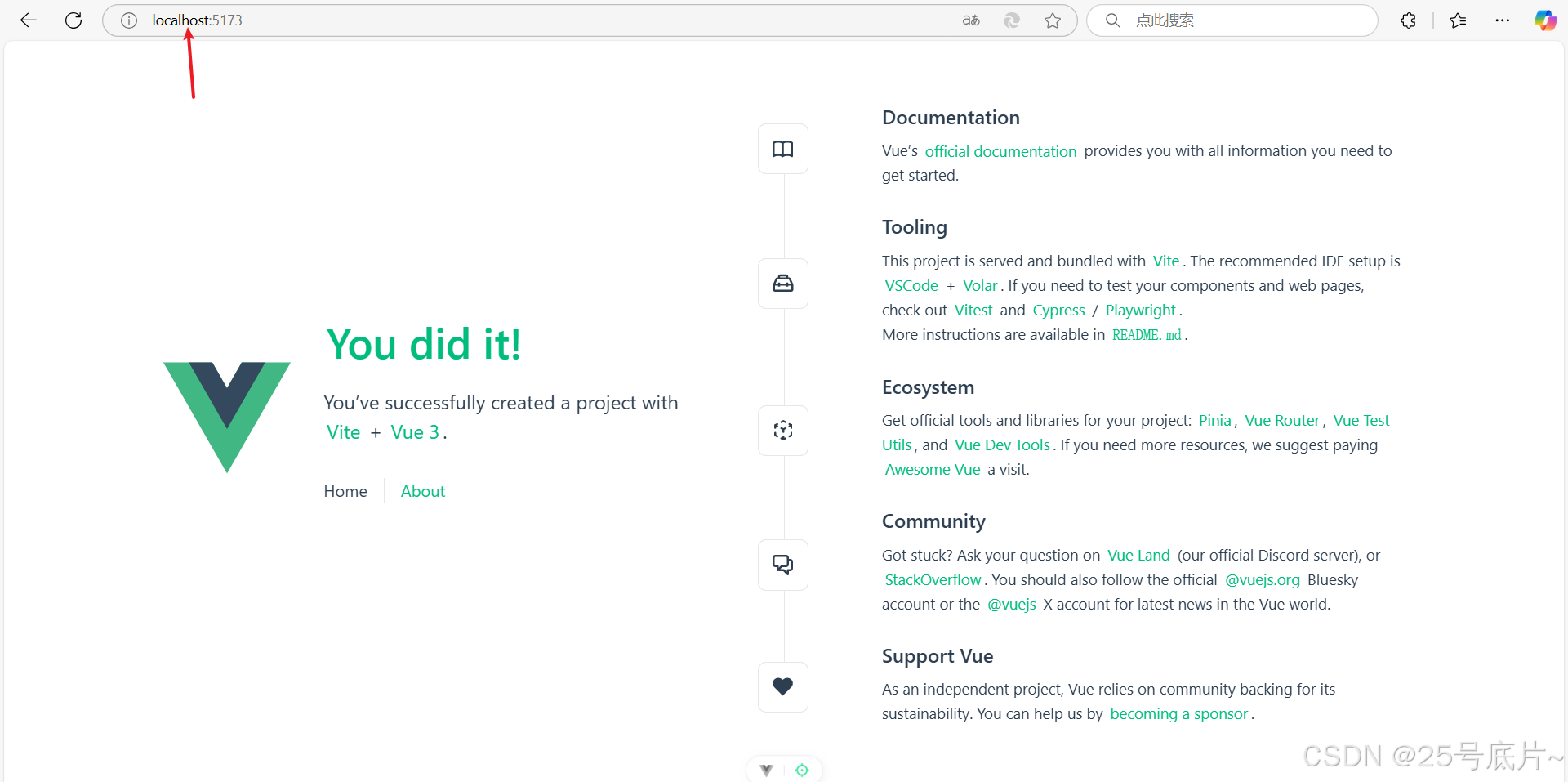Open the Vitest link

(973, 311)
